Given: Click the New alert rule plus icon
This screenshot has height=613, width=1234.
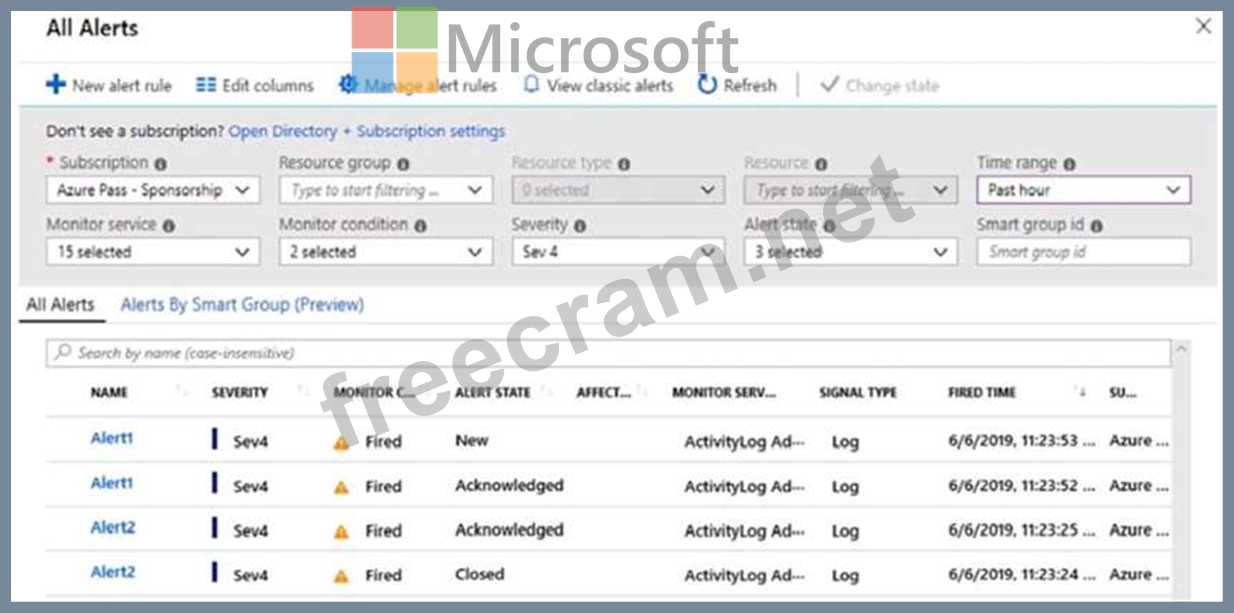Looking at the screenshot, I should (x=56, y=85).
